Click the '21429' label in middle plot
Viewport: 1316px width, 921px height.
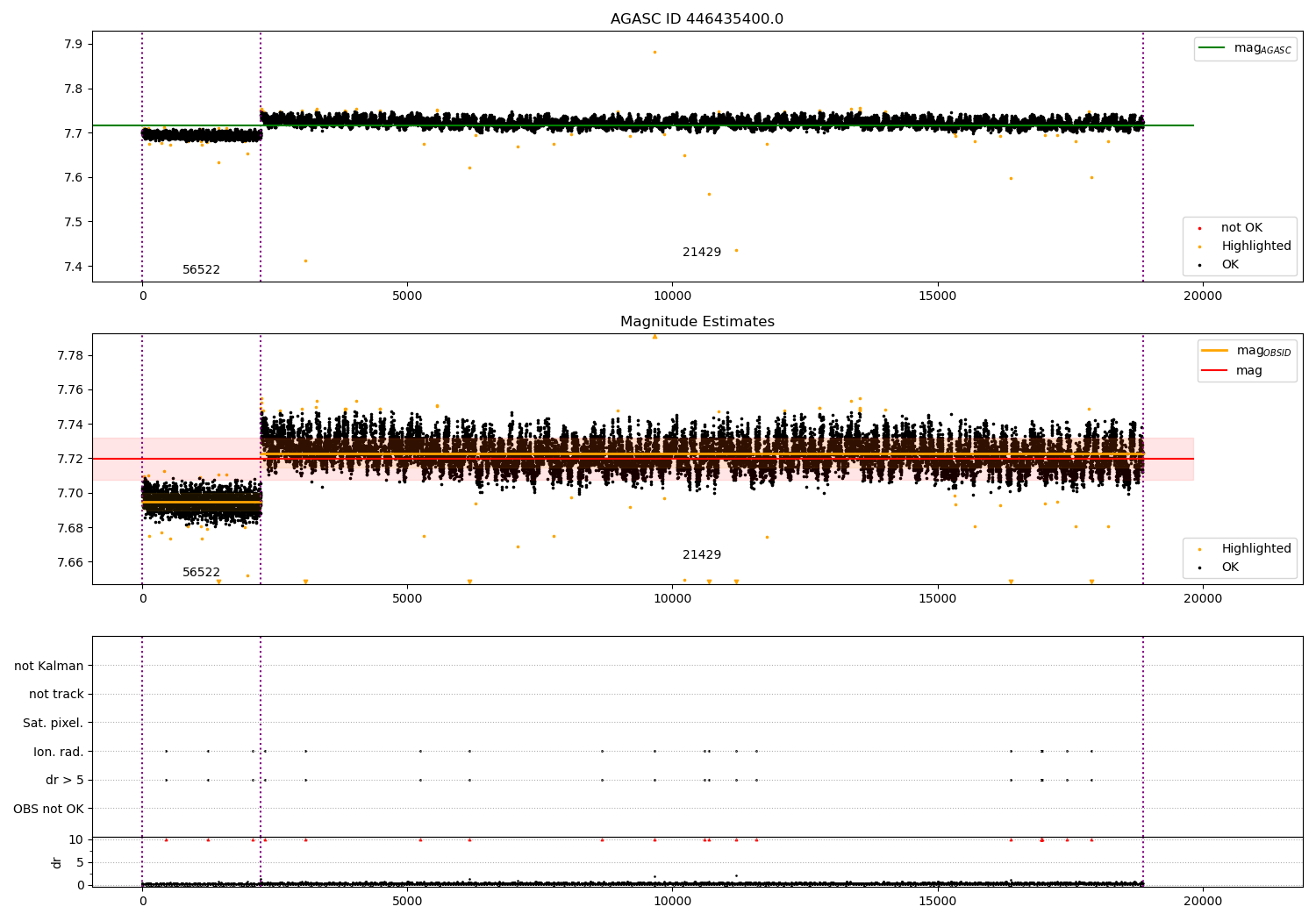[x=702, y=555]
